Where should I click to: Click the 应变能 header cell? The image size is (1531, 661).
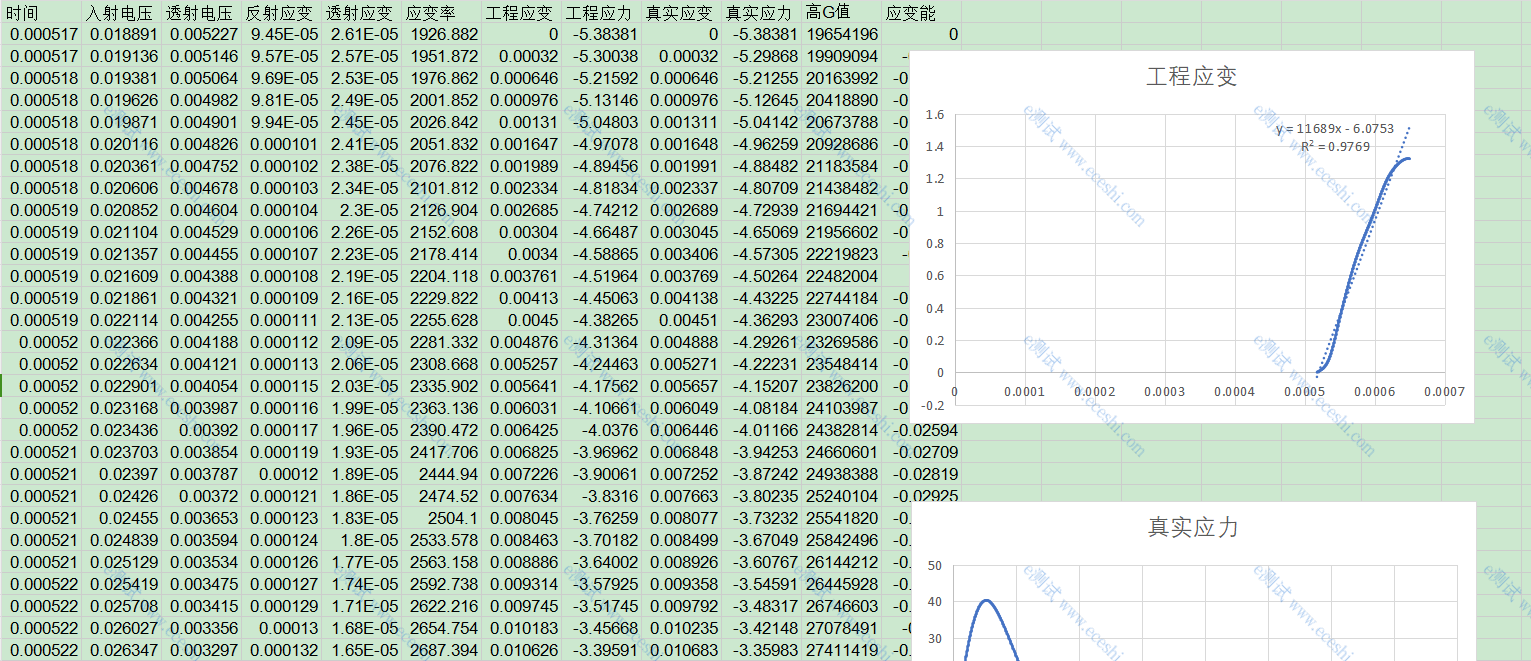point(922,12)
